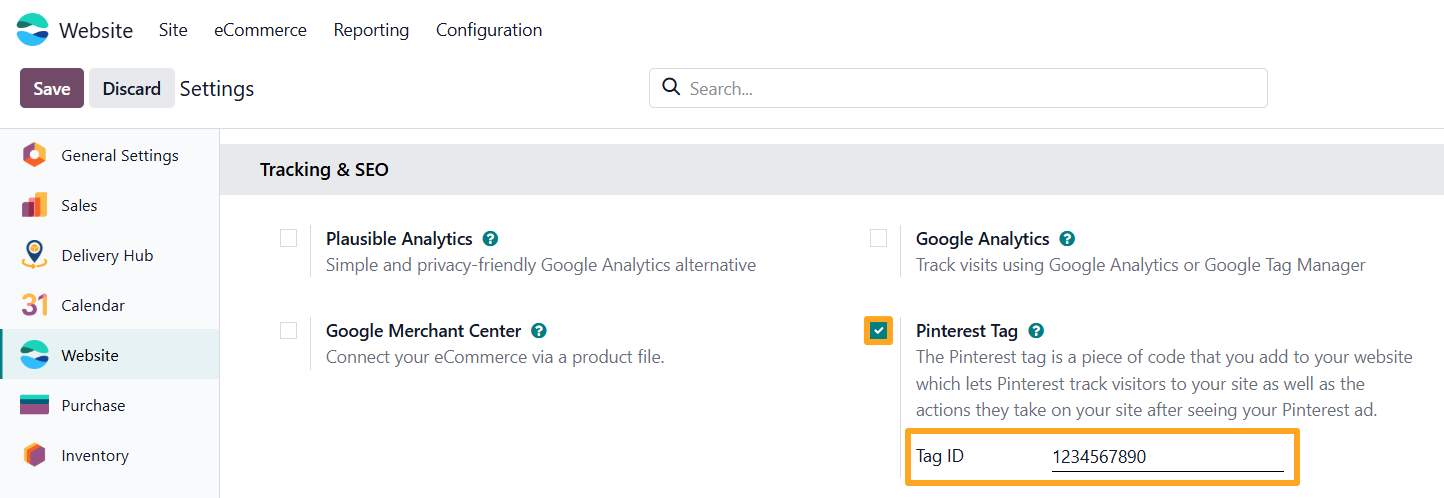Open the Purchase sidebar icon
The image size is (1444, 498).
(x=34, y=405)
